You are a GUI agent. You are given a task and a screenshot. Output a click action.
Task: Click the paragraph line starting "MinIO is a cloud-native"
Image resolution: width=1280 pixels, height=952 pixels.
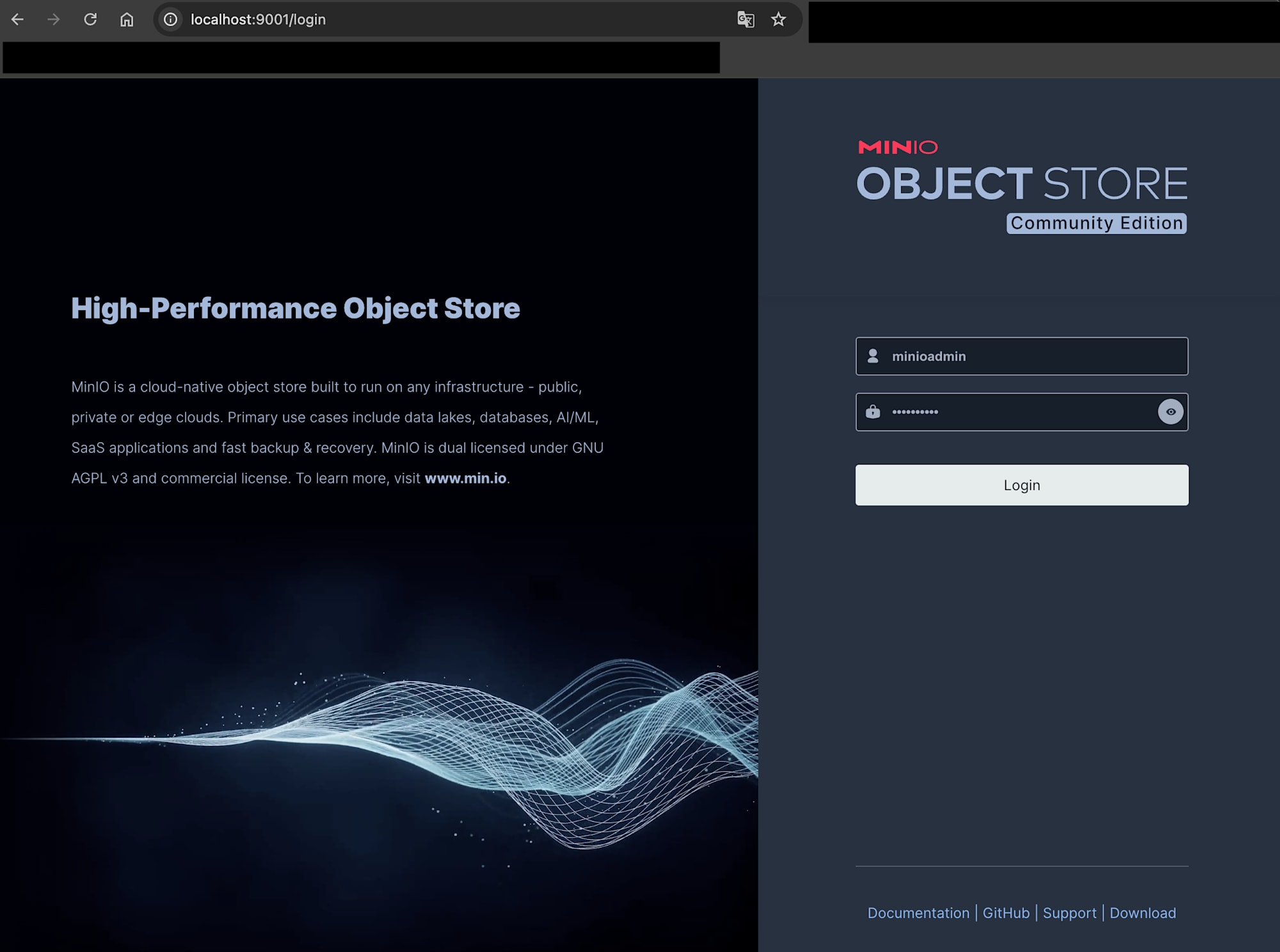[x=326, y=387]
